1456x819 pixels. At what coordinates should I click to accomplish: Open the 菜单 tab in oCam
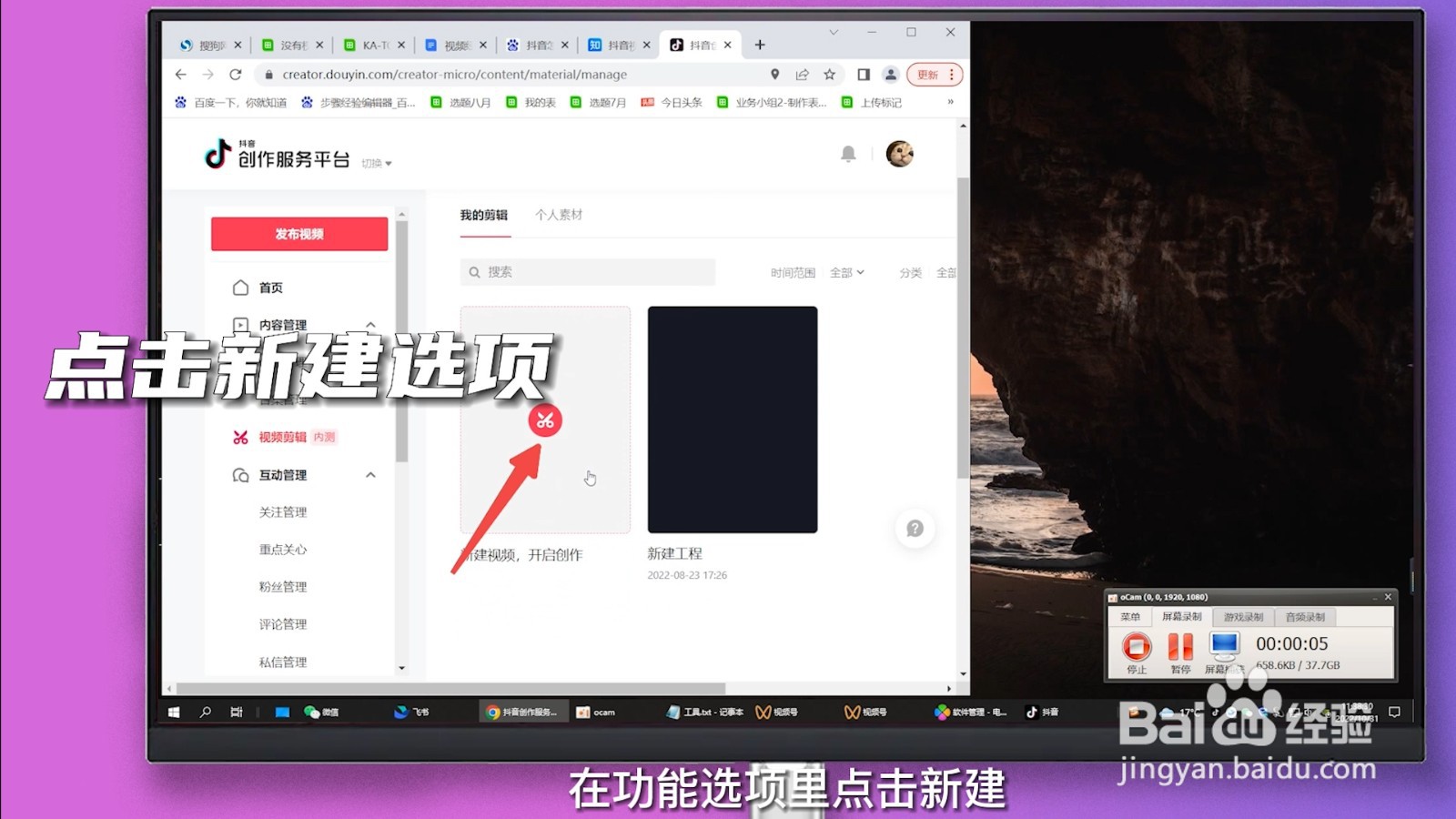click(x=1130, y=617)
